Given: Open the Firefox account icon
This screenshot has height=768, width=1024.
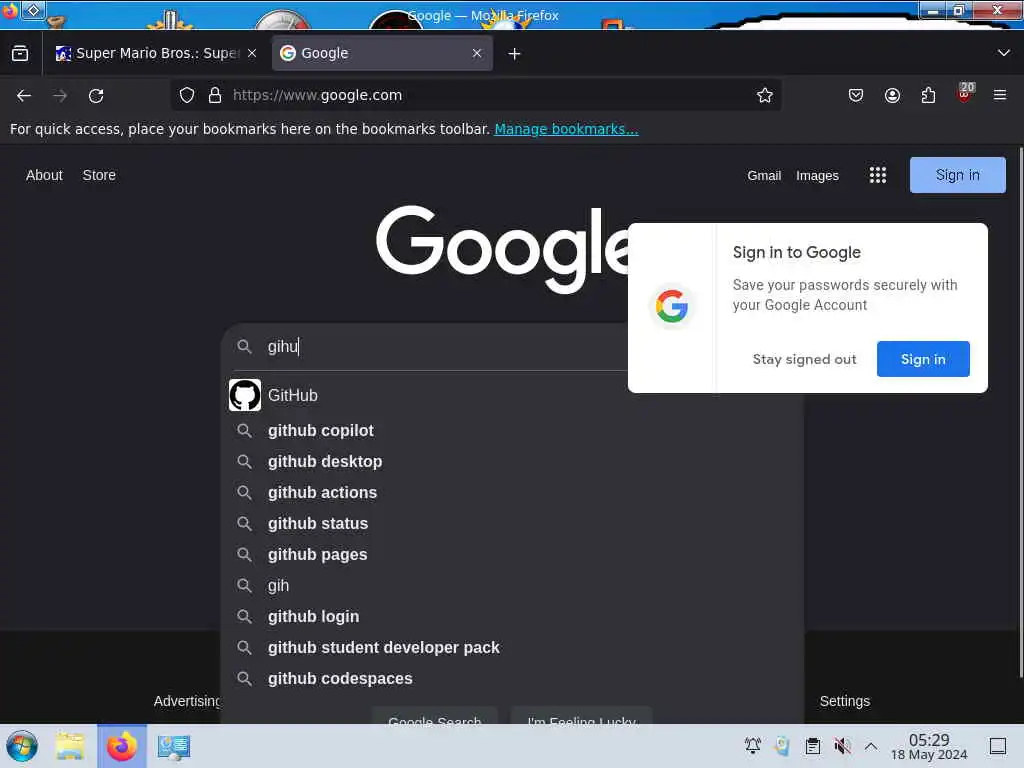Looking at the screenshot, I should point(892,95).
